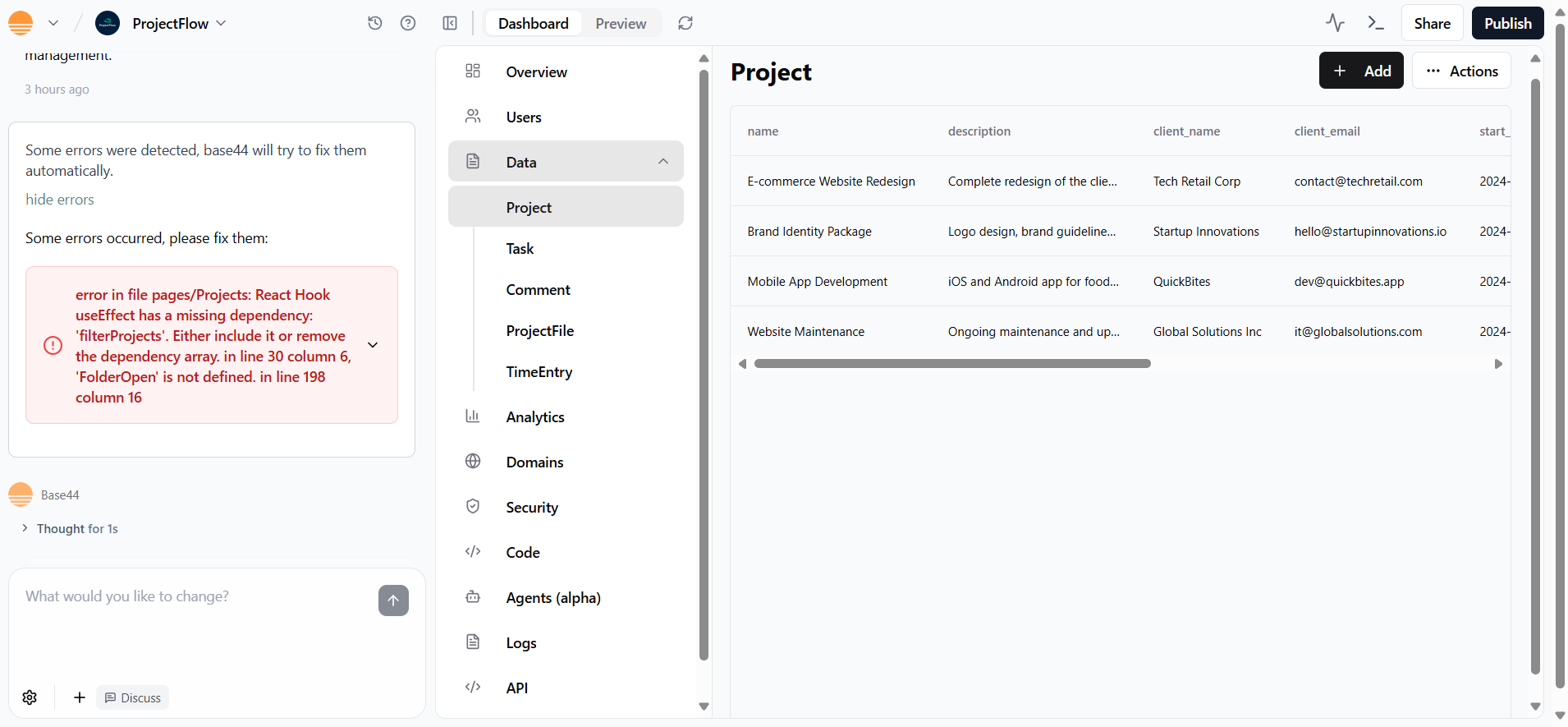The image size is (1568, 727).
Task: Click the Code brackets icon
Action: pyautogui.click(x=473, y=551)
